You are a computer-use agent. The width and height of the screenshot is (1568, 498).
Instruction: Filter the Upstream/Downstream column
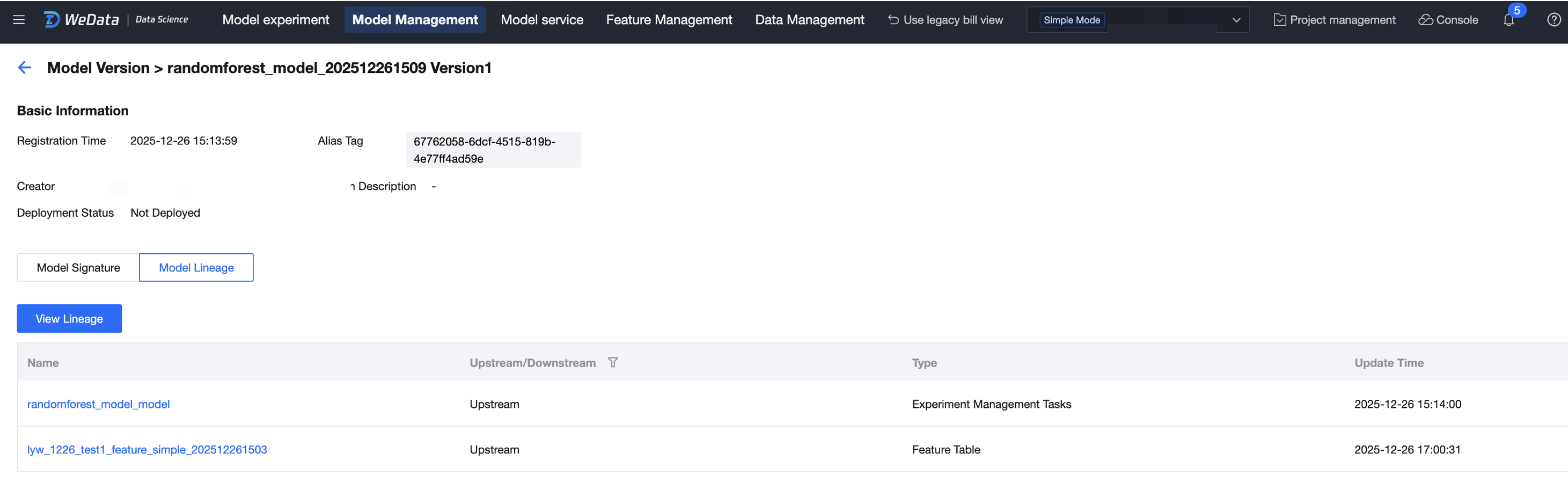tap(612, 362)
